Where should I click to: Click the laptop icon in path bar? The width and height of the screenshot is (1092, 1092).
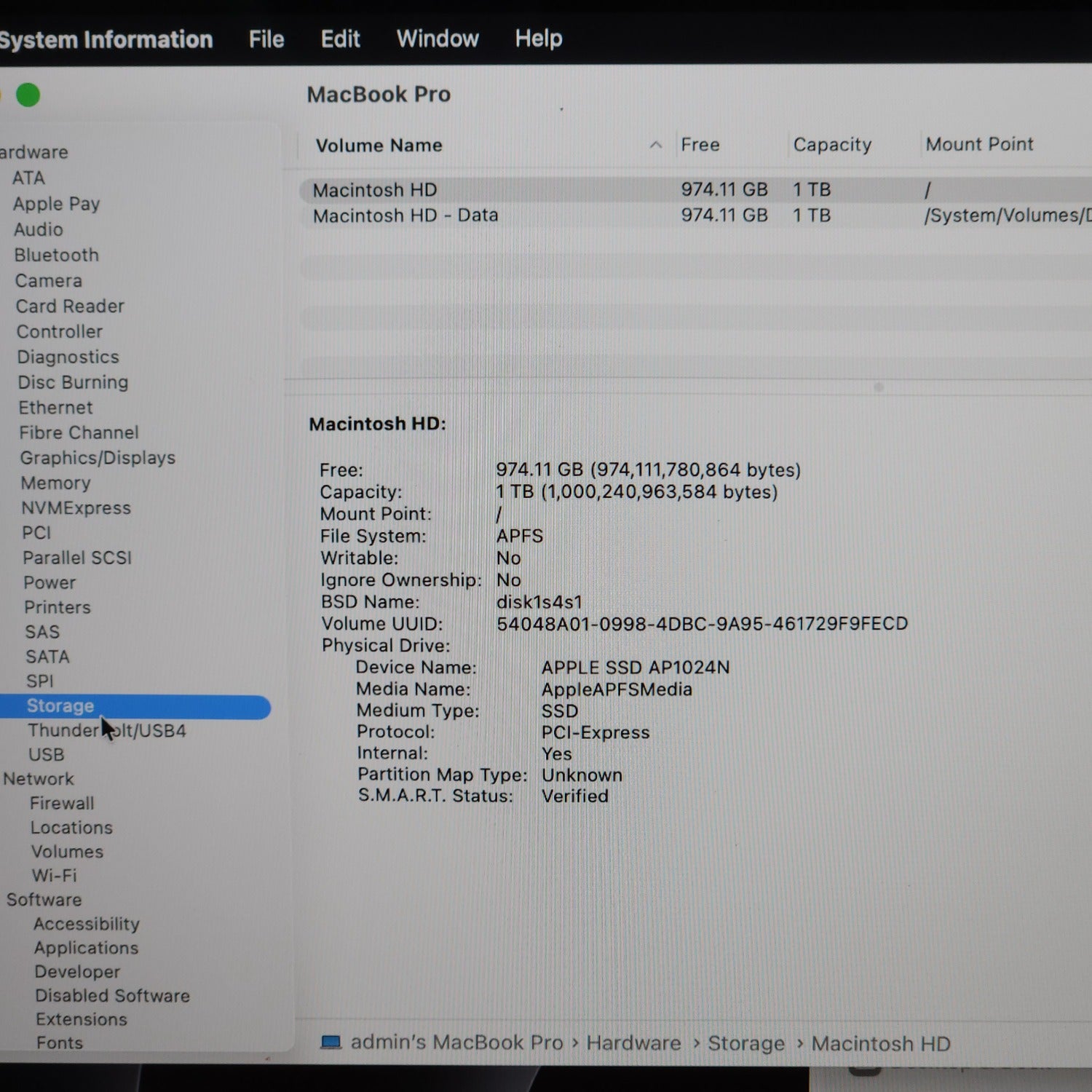coord(331,1042)
